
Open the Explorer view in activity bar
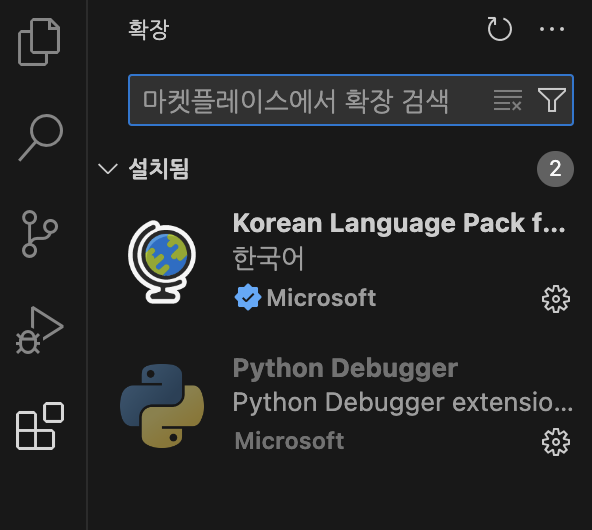[39, 42]
